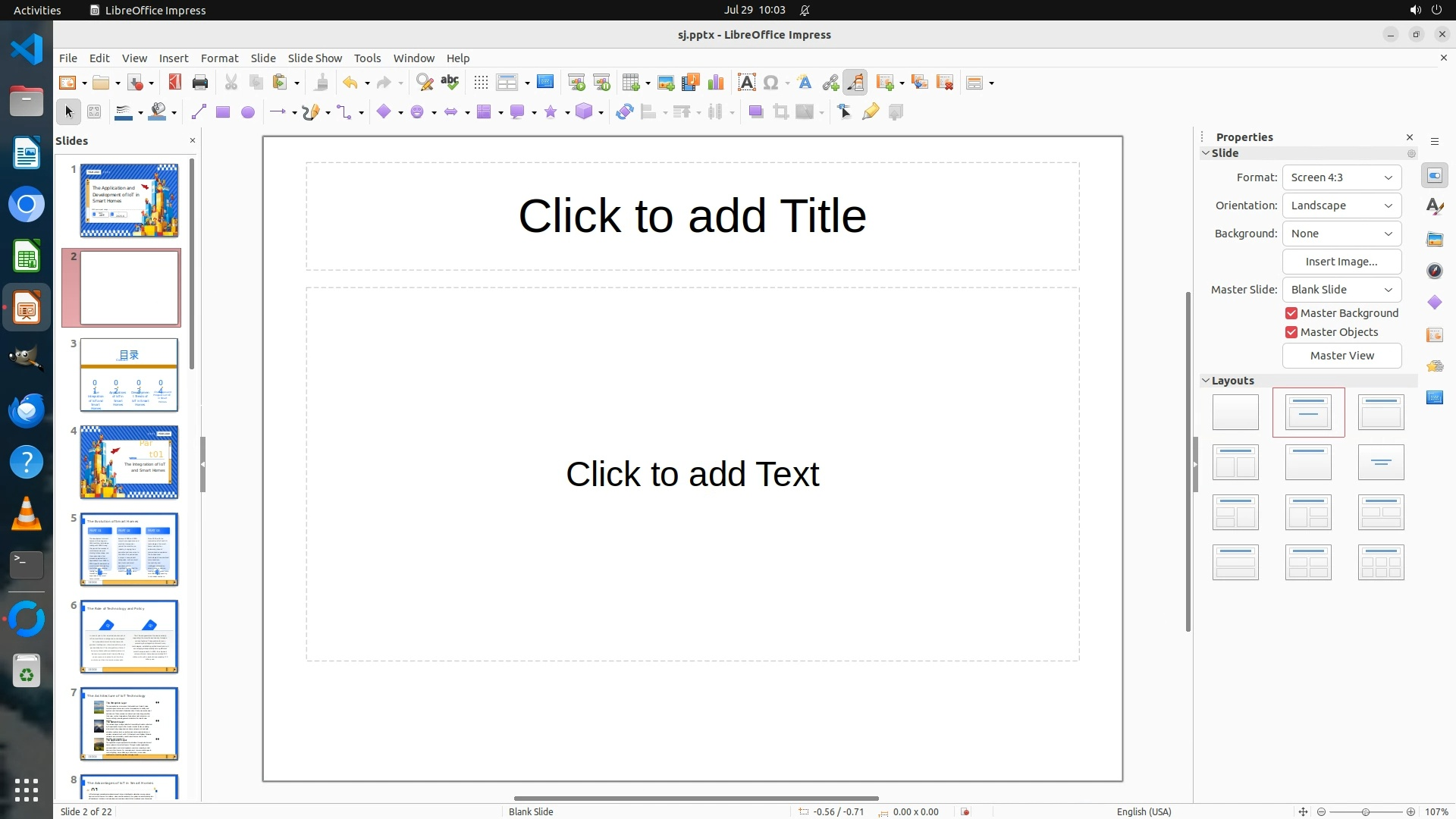This screenshot has height=819, width=1456.
Task: Click the Print icon in toolbar
Action: point(200,83)
